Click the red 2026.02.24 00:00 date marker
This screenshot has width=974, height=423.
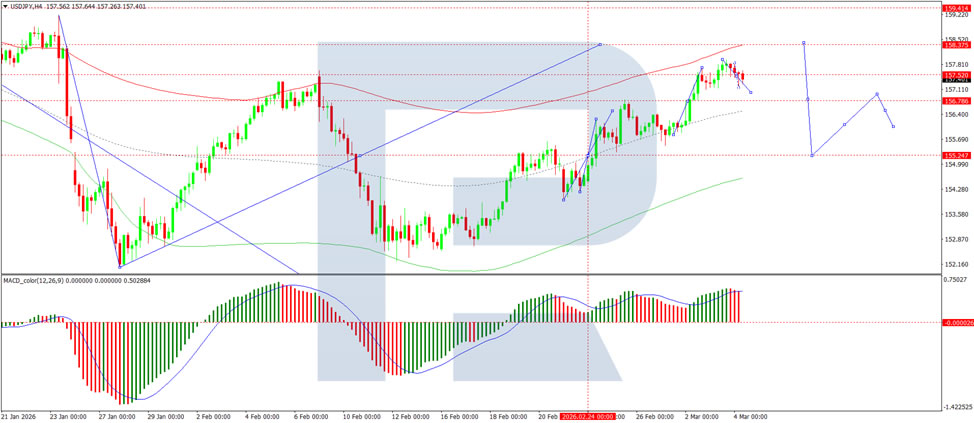click(x=588, y=416)
